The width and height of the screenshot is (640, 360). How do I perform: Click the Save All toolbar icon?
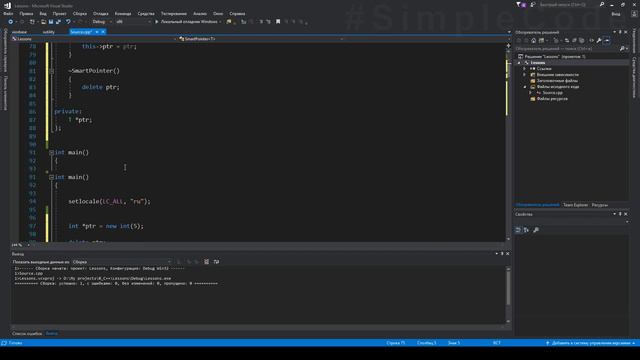pyautogui.click(x=58, y=22)
